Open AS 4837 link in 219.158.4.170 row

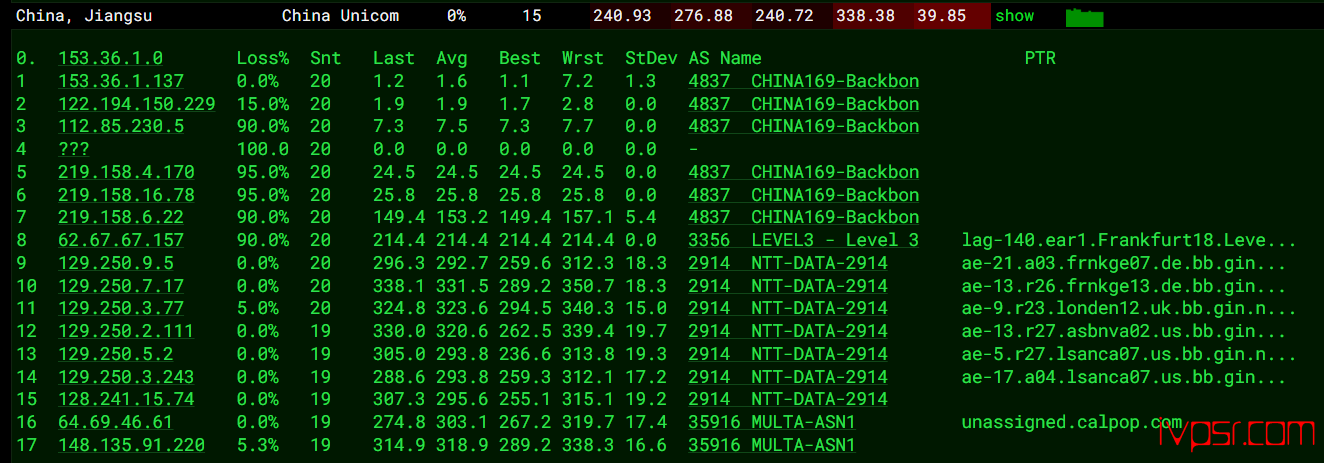click(804, 172)
